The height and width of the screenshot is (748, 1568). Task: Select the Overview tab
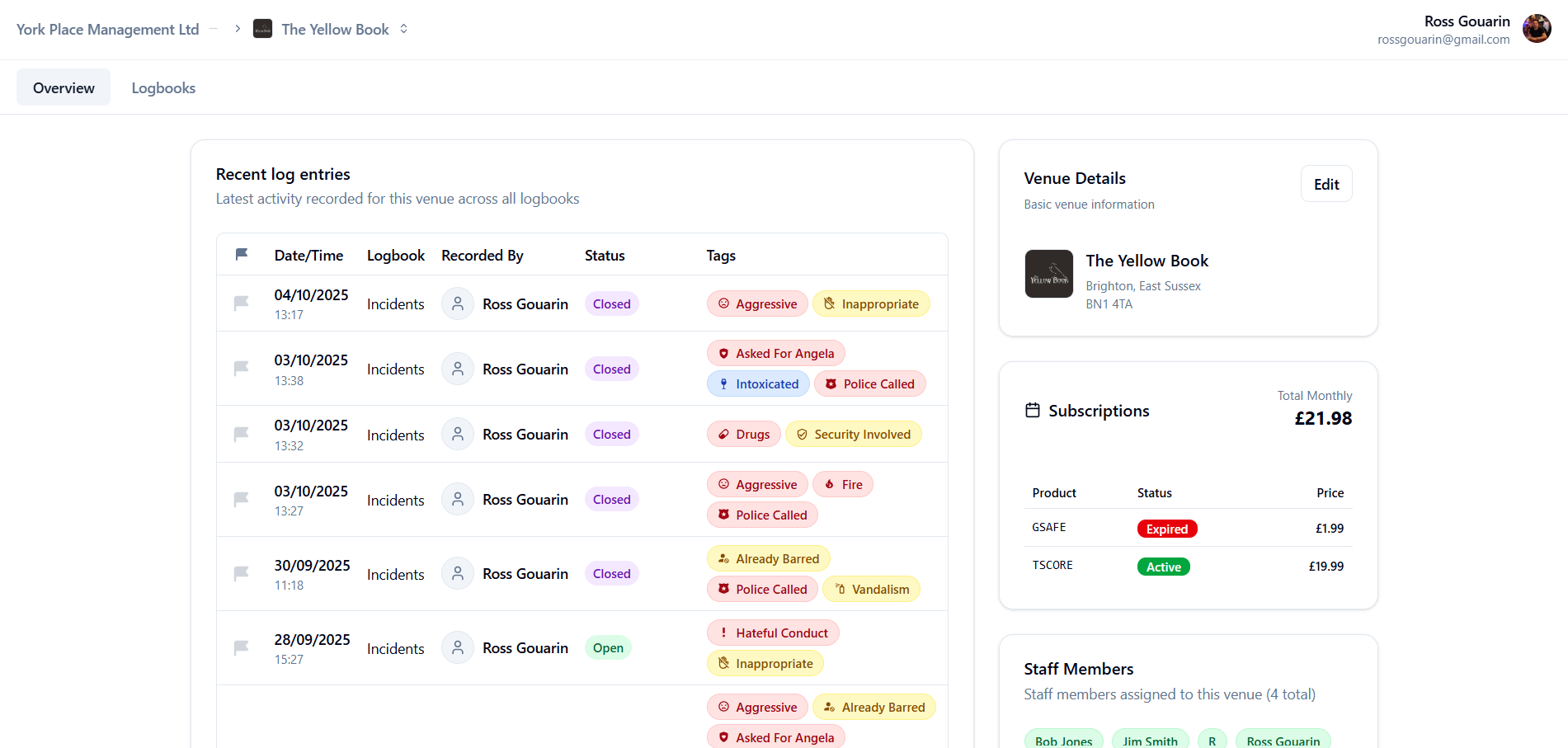point(63,87)
